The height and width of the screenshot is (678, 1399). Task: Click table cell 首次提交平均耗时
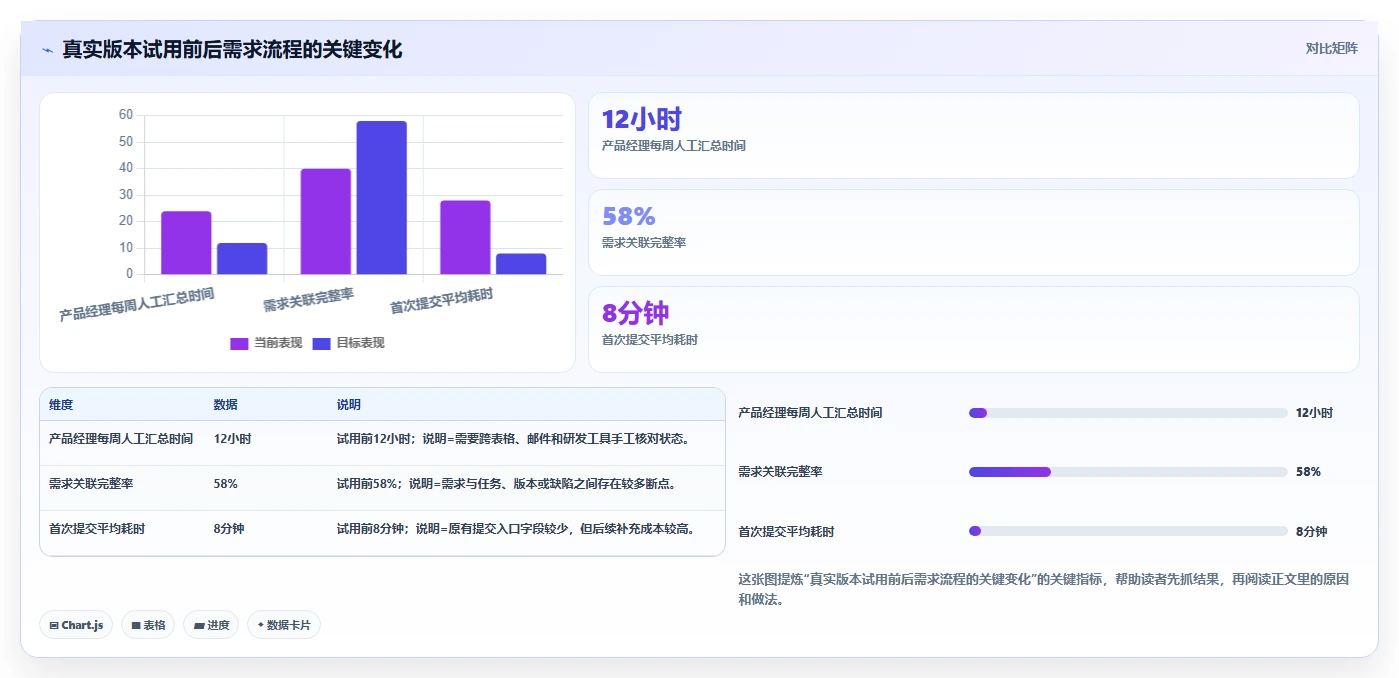pos(97,529)
